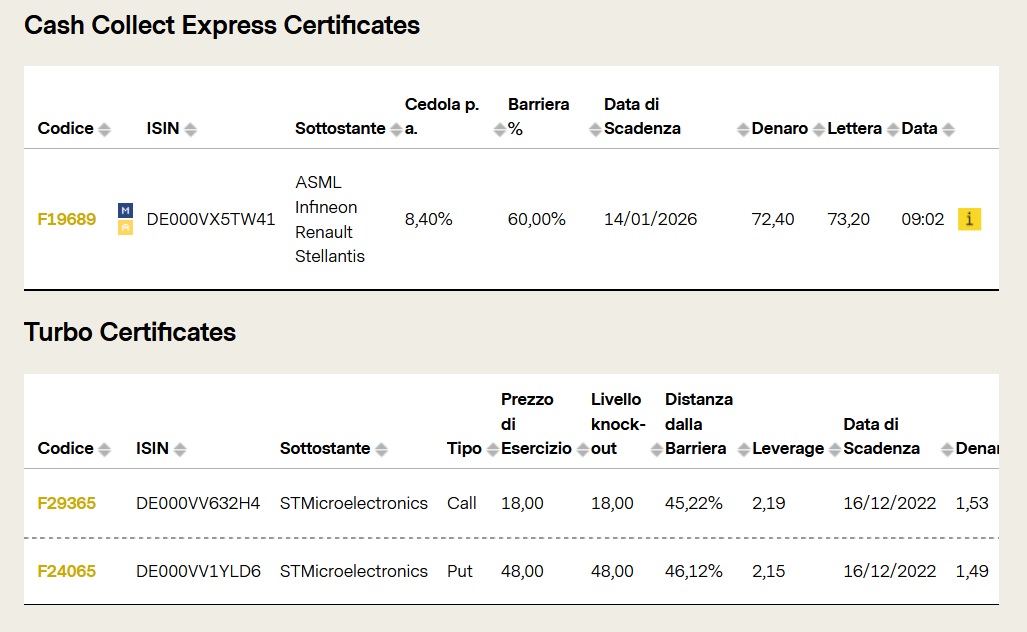
Task: Click STMicroelectronics in the F29365 row
Action: pyautogui.click(x=354, y=503)
